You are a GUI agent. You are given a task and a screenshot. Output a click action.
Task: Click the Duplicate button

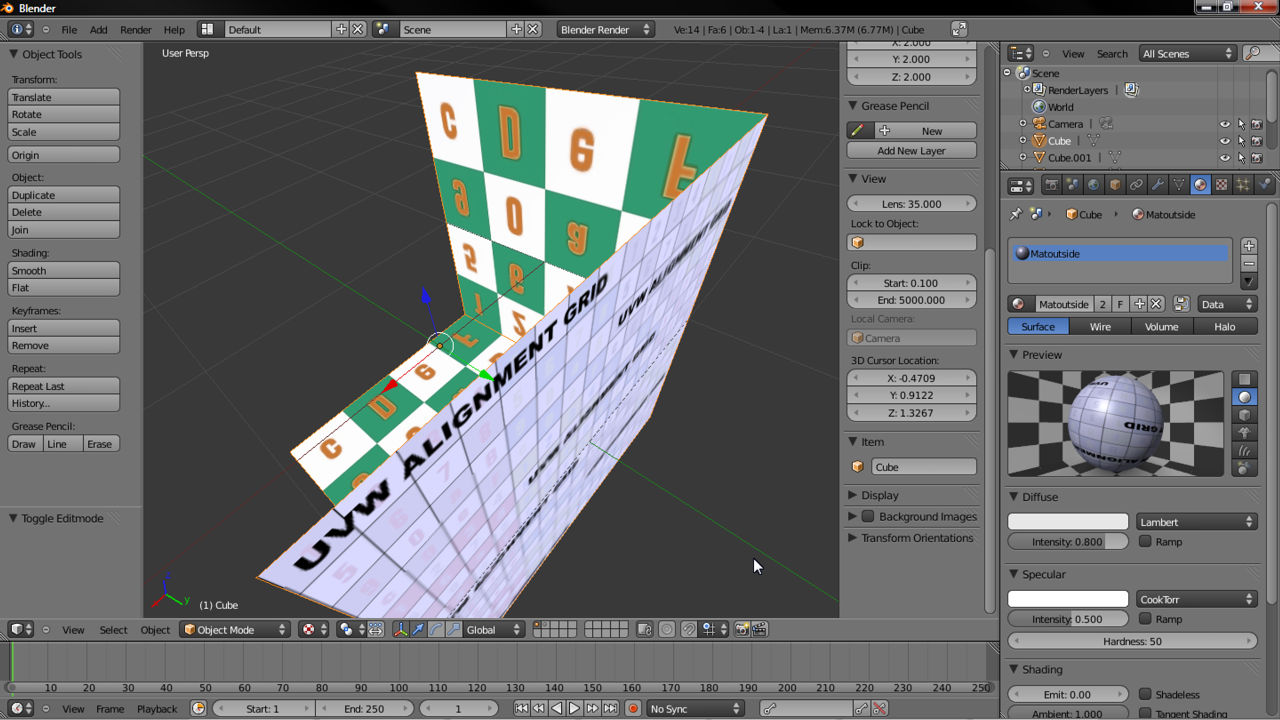pyautogui.click(x=64, y=195)
